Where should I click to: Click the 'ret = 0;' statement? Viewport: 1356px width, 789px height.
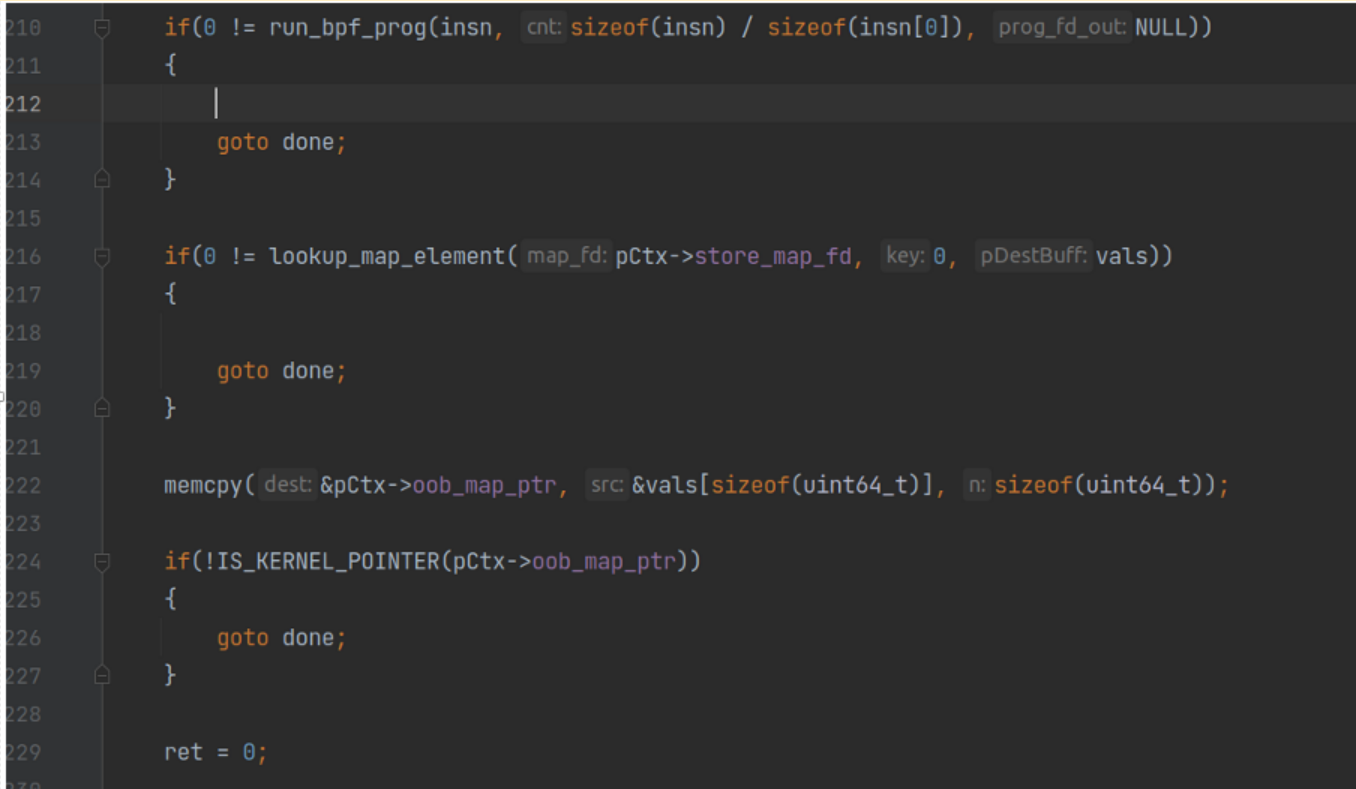(216, 752)
